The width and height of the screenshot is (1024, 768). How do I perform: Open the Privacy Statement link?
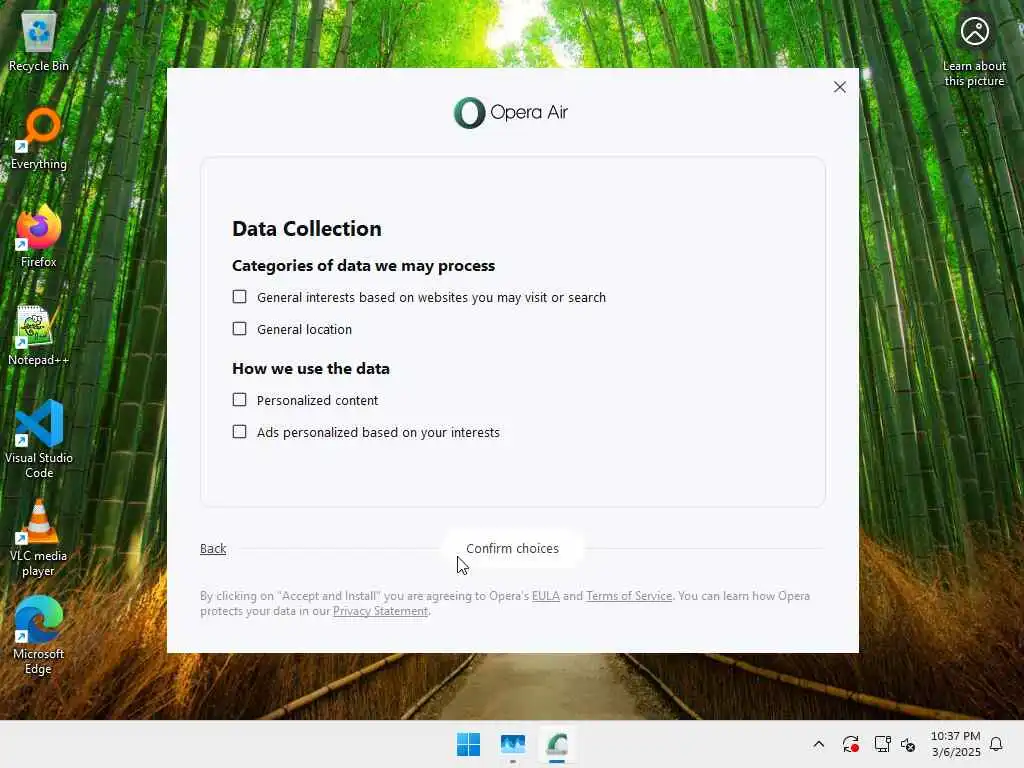click(x=380, y=611)
